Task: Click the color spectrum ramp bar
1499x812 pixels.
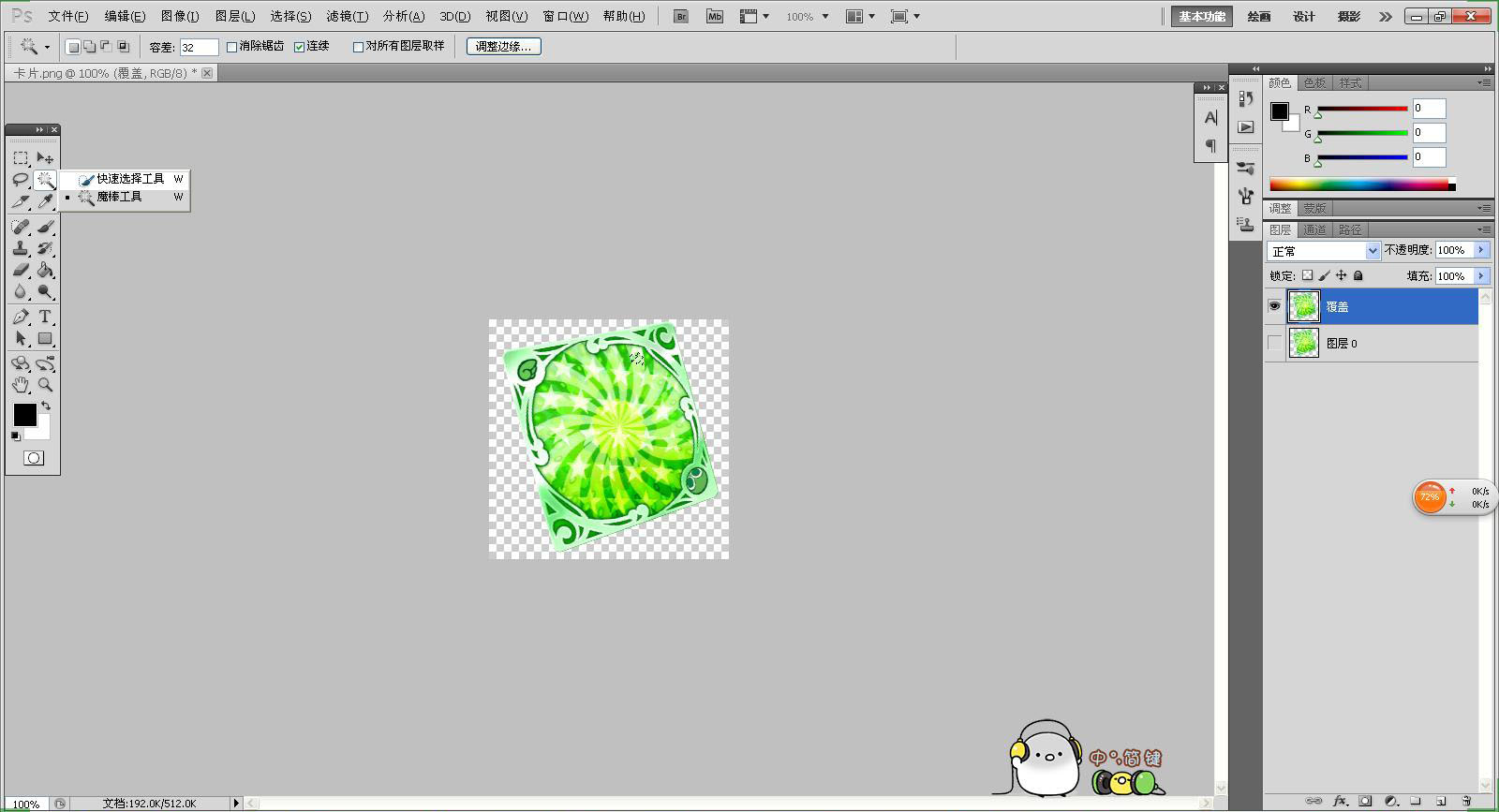Action: click(1359, 185)
